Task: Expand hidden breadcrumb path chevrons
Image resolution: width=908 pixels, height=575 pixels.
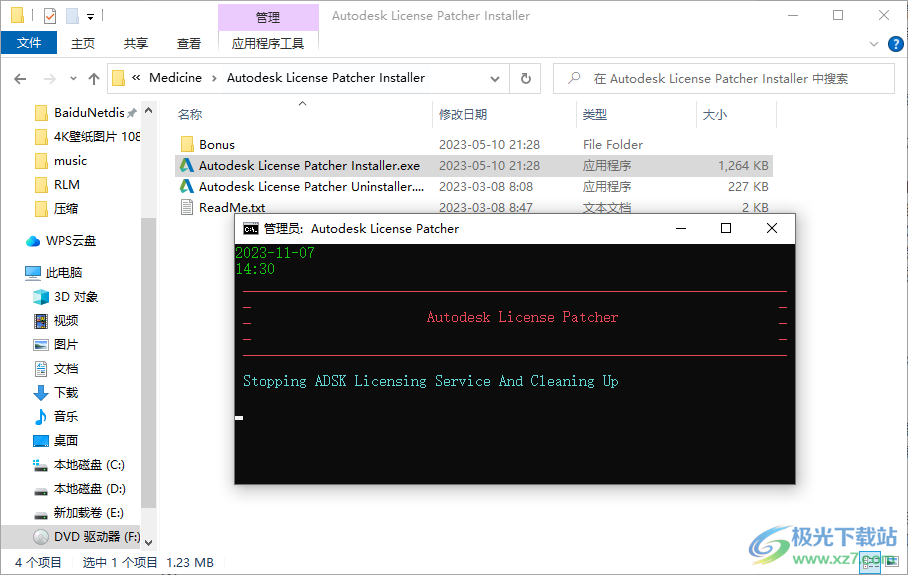Action: [x=136, y=78]
